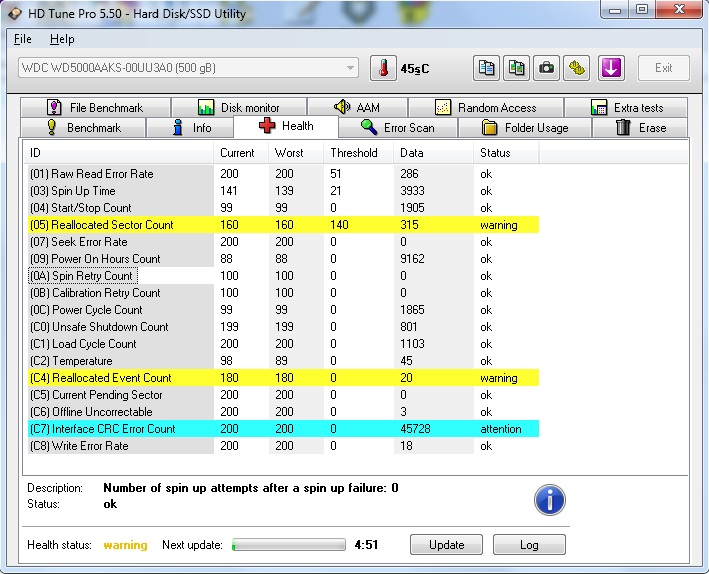Select the Health tab
This screenshot has width=709, height=574.
point(286,126)
